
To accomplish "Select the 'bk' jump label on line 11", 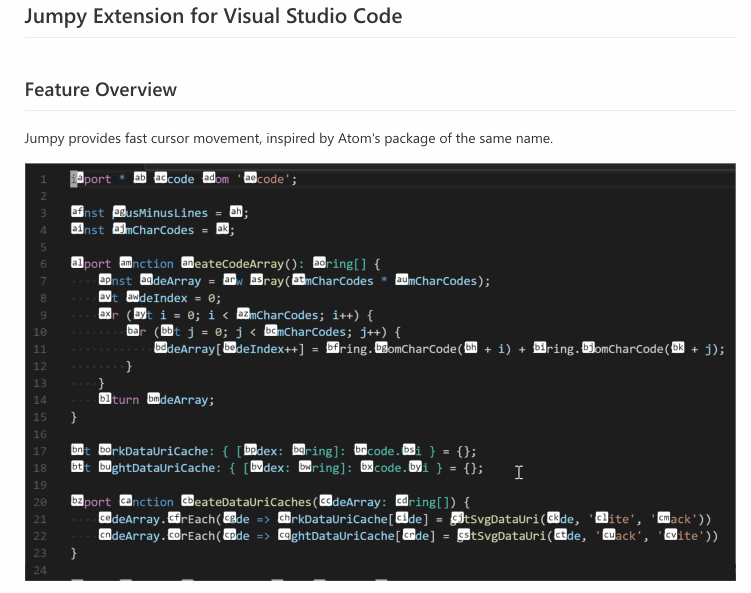I will [679, 349].
